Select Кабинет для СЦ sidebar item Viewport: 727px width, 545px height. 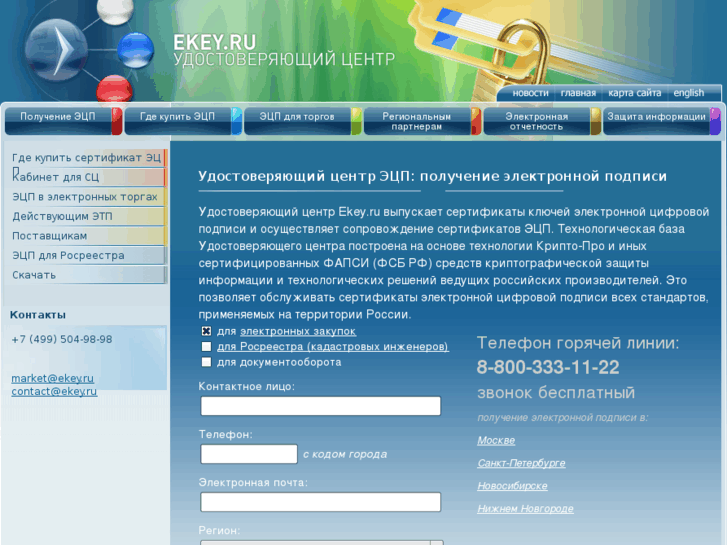click(x=86, y=177)
